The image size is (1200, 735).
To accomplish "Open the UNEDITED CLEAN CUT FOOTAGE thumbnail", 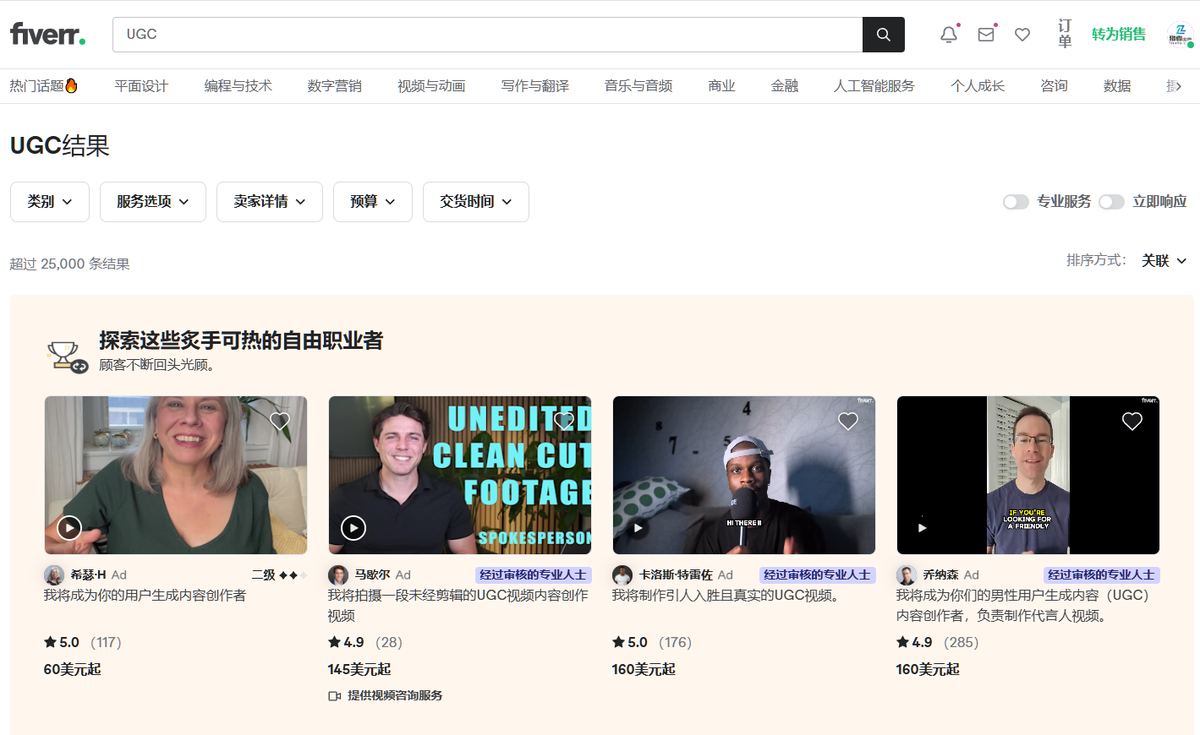I will point(460,475).
